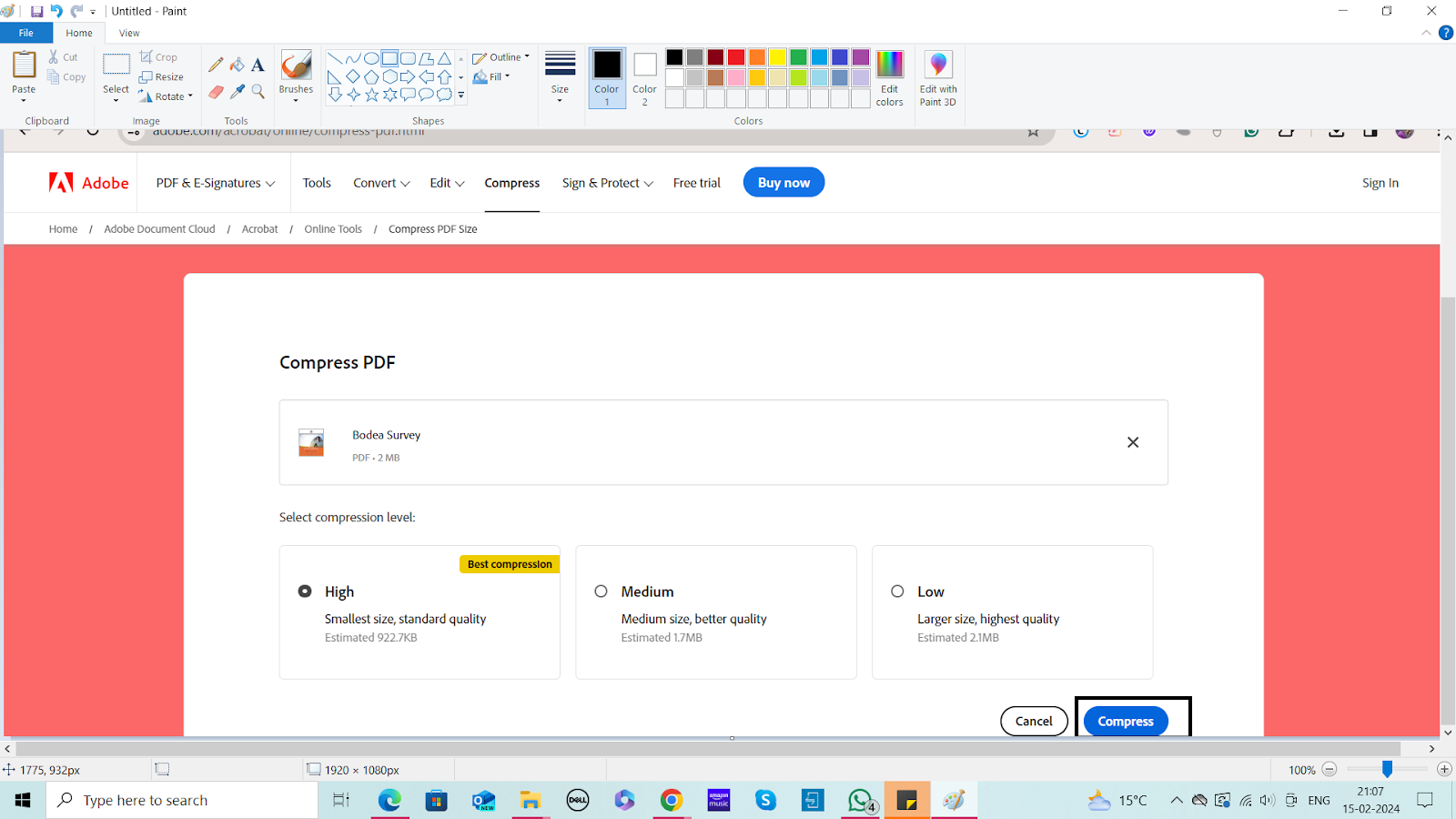Open Microsoft Edge from the taskbar
The width and height of the screenshot is (1456, 819).
(389, 800)
